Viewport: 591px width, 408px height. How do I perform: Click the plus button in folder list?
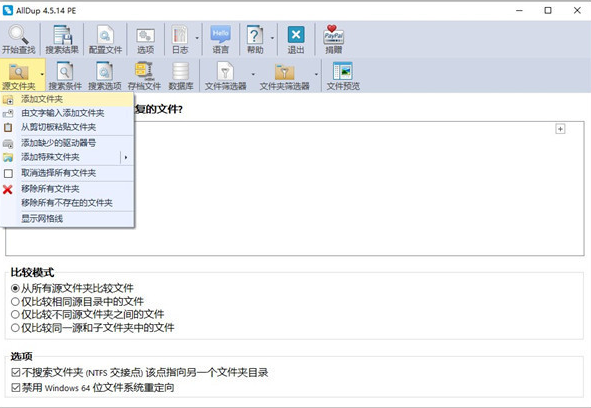pos(560,129)
